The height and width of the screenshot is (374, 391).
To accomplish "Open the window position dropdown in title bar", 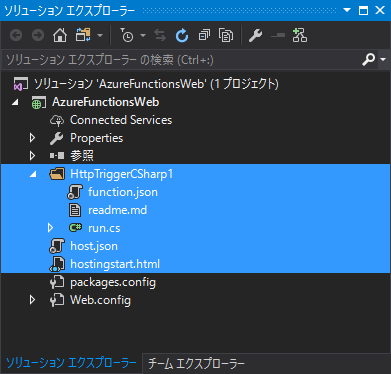I will 347,10.
